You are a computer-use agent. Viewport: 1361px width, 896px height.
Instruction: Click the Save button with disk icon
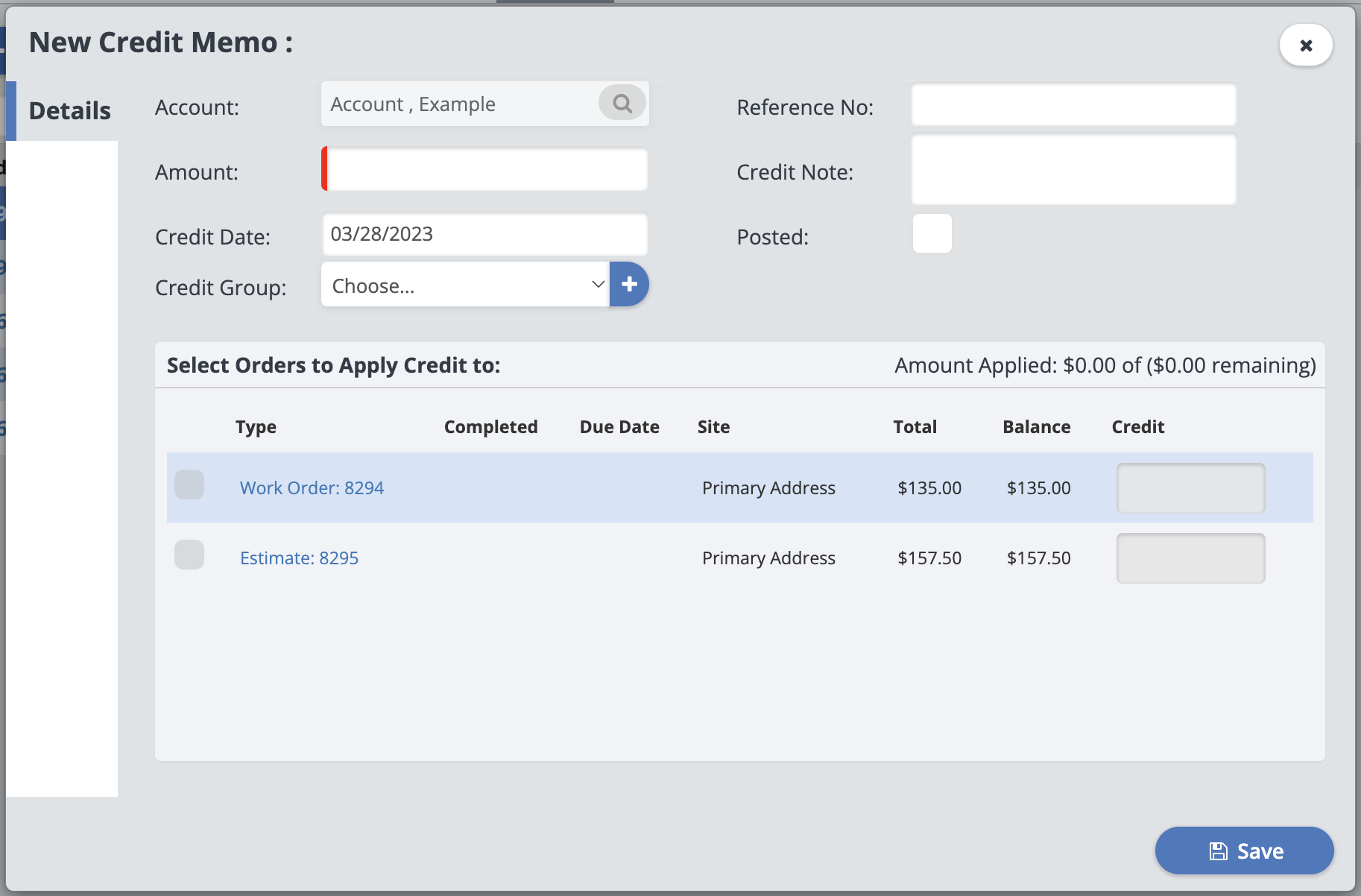coord(1244,851)
